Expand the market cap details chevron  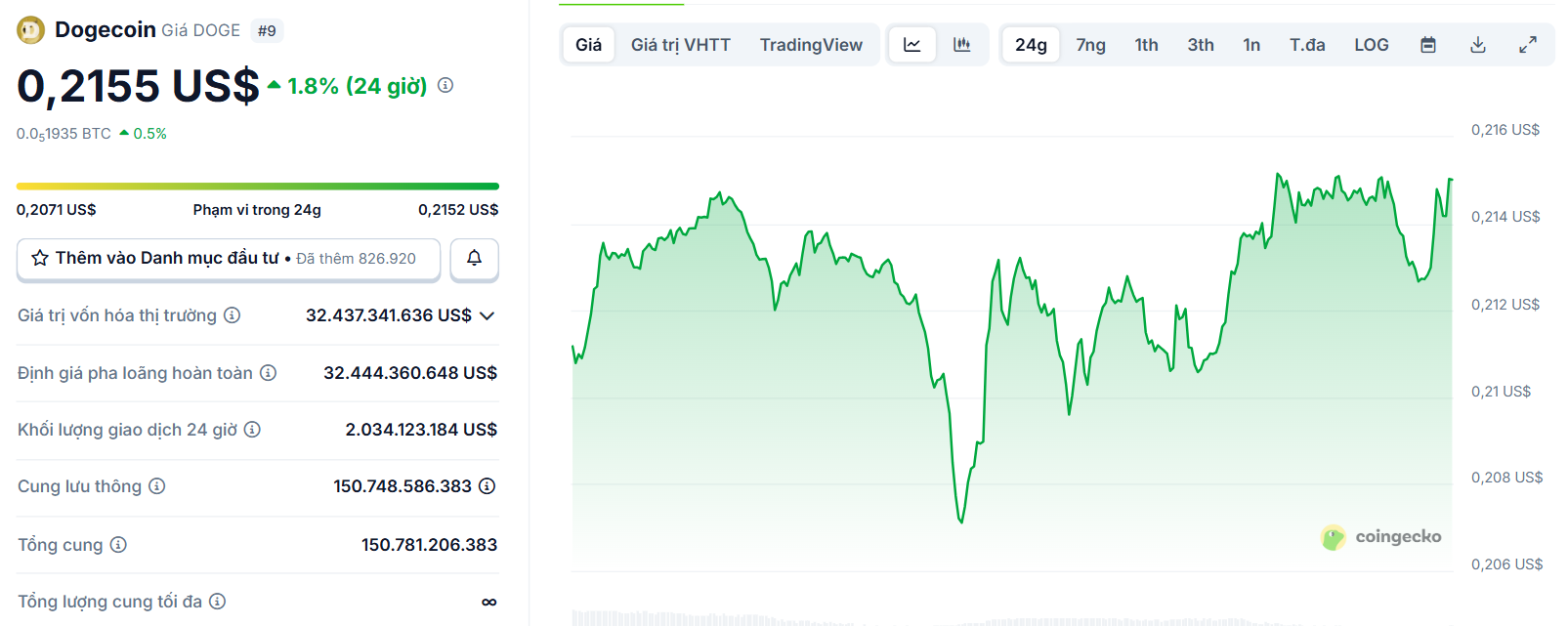click(487, 314)
